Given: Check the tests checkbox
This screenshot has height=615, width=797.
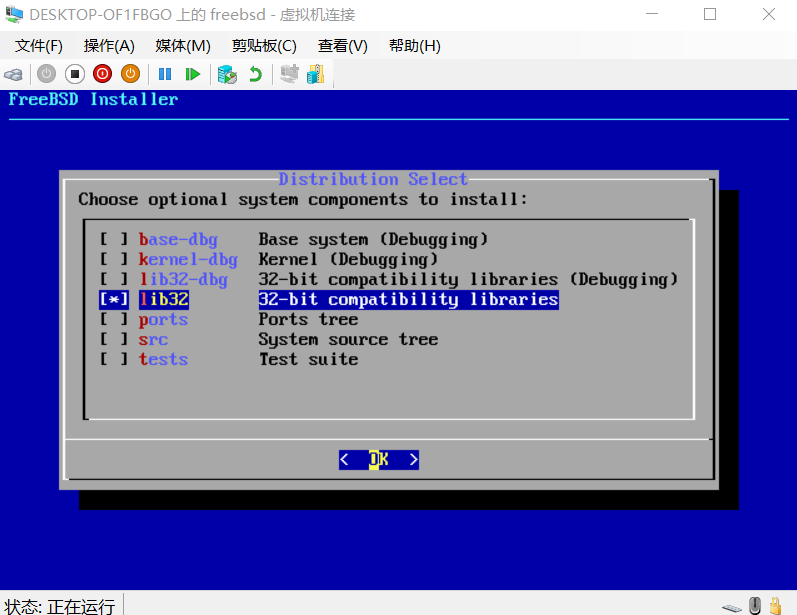Looking at the screenshot, I should 114,359.
